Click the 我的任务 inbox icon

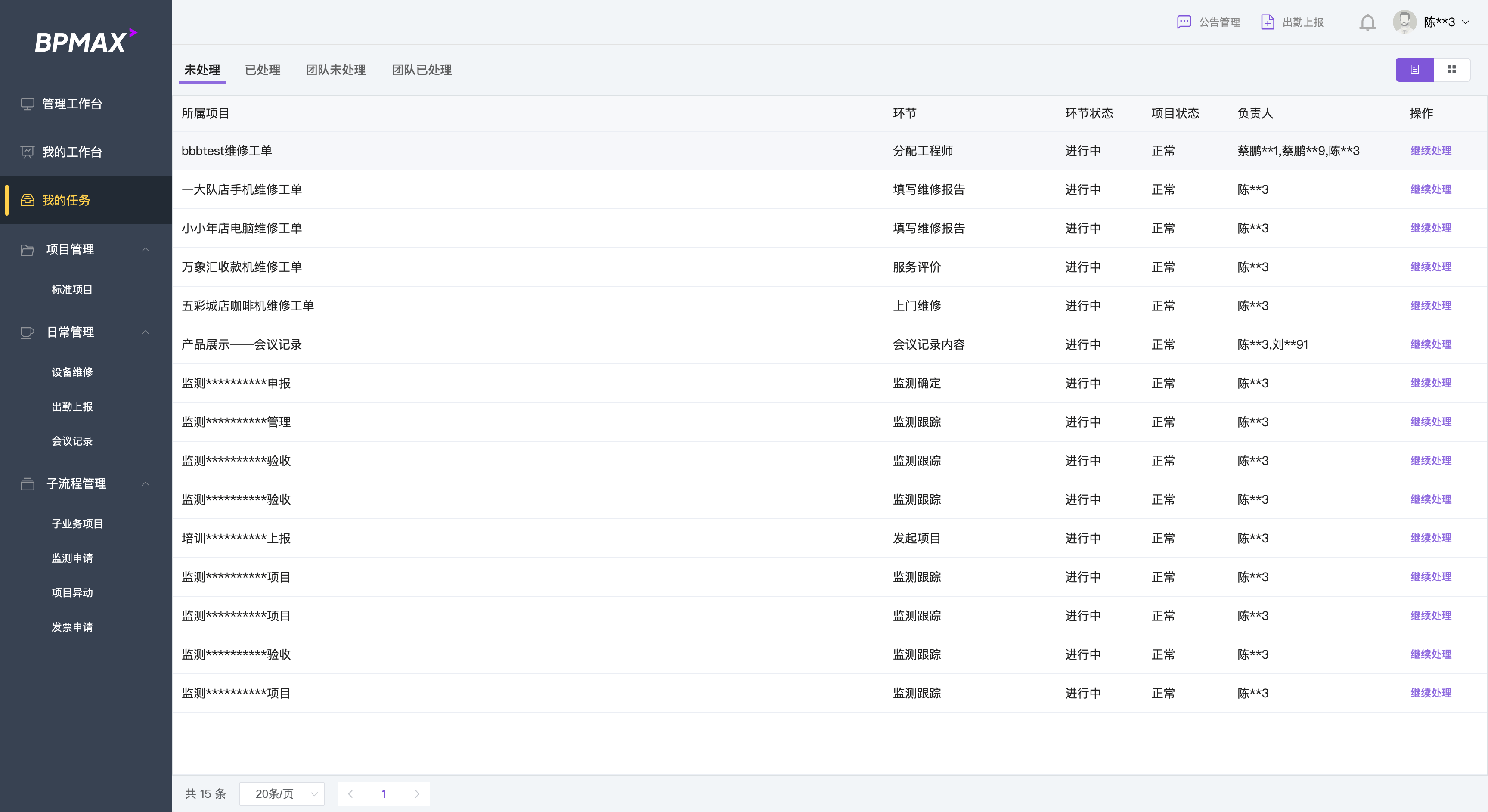coord(27,200)
